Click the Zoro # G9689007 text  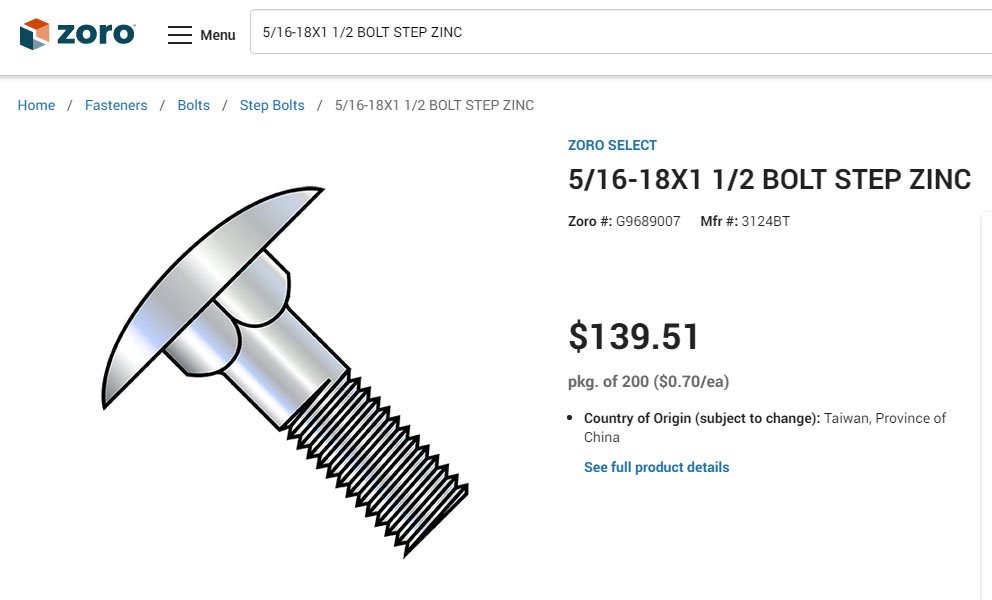624,221
